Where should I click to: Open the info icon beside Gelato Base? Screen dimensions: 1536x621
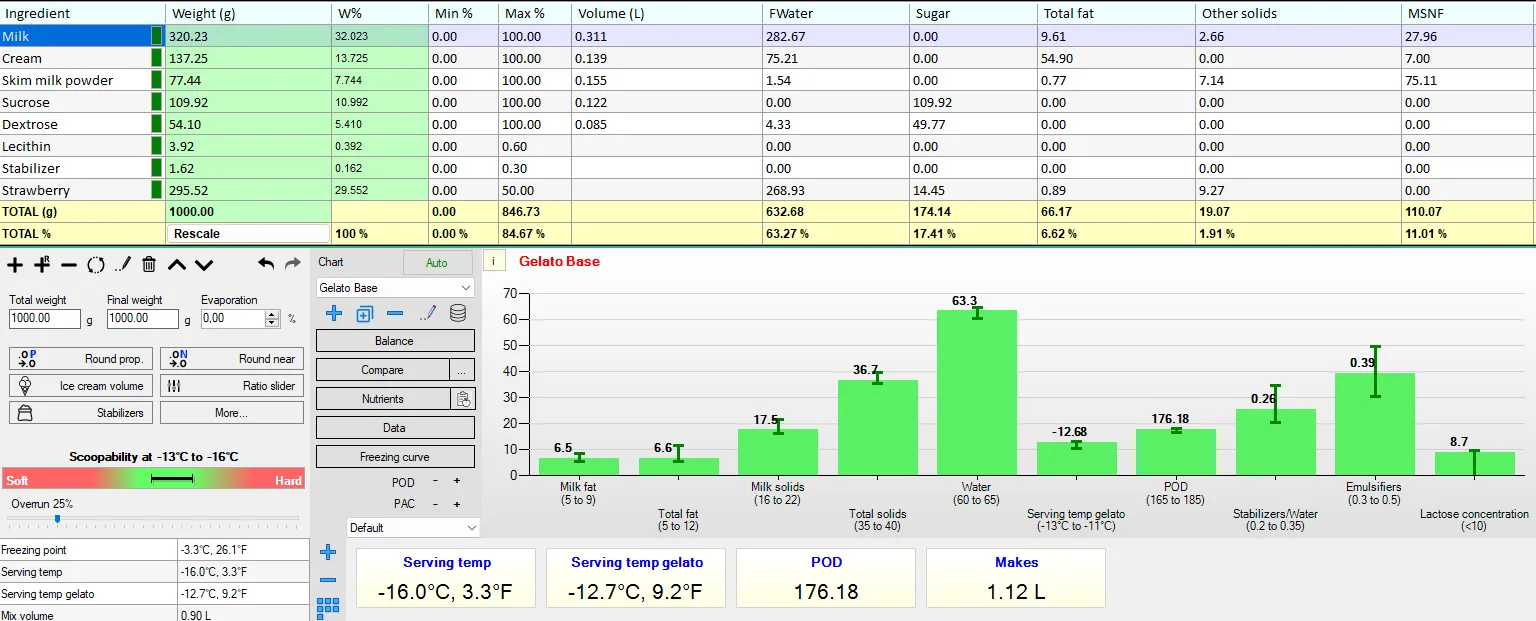click(495, 261)
